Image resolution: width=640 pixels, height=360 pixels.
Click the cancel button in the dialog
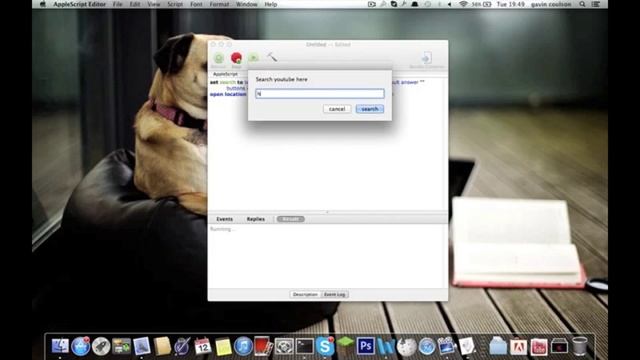tap(337, 109)
